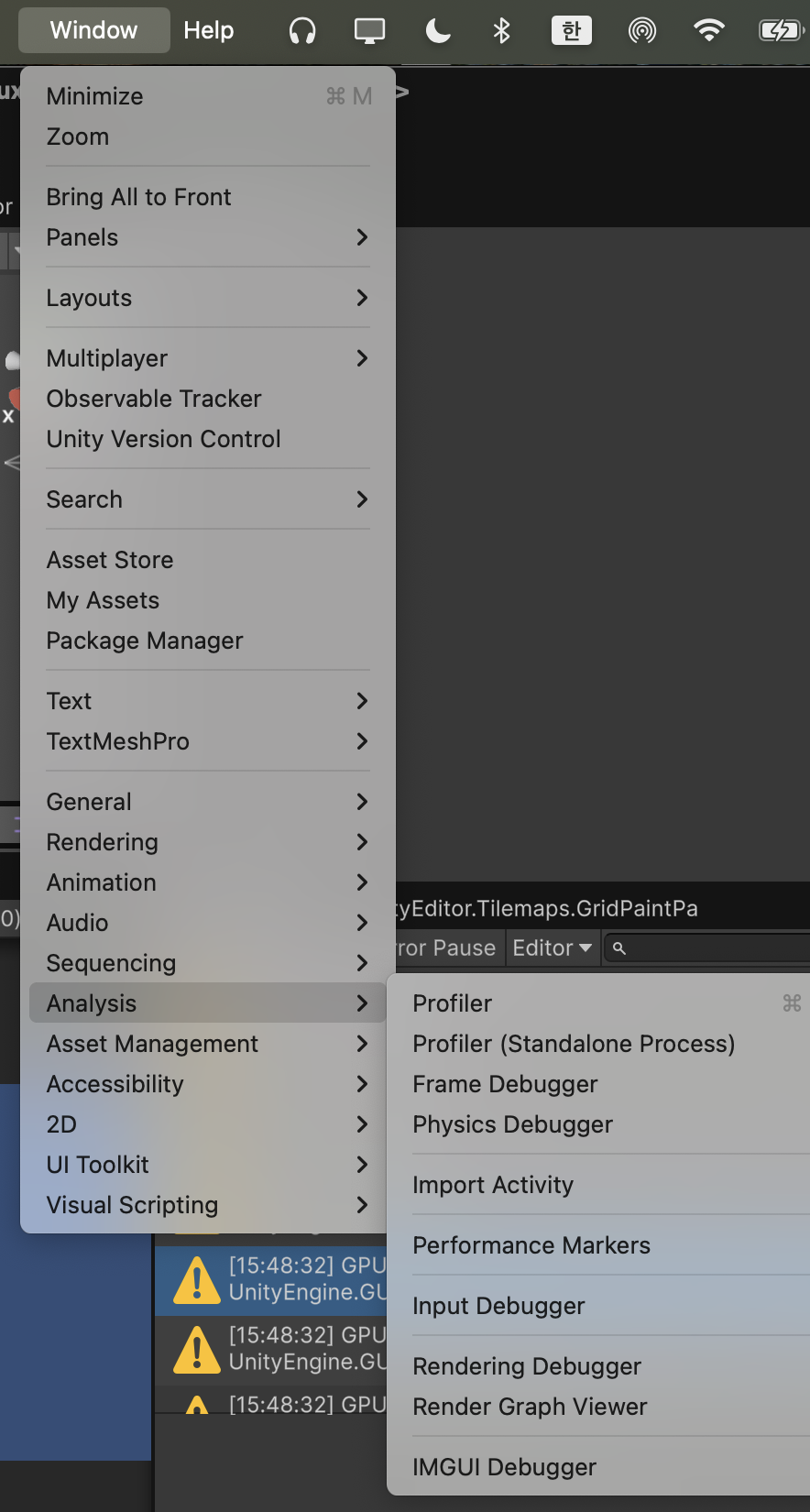Screen dimensions: 810x1512
Task: Expand the Accessibility submenu
Action: click(208, 1084)
